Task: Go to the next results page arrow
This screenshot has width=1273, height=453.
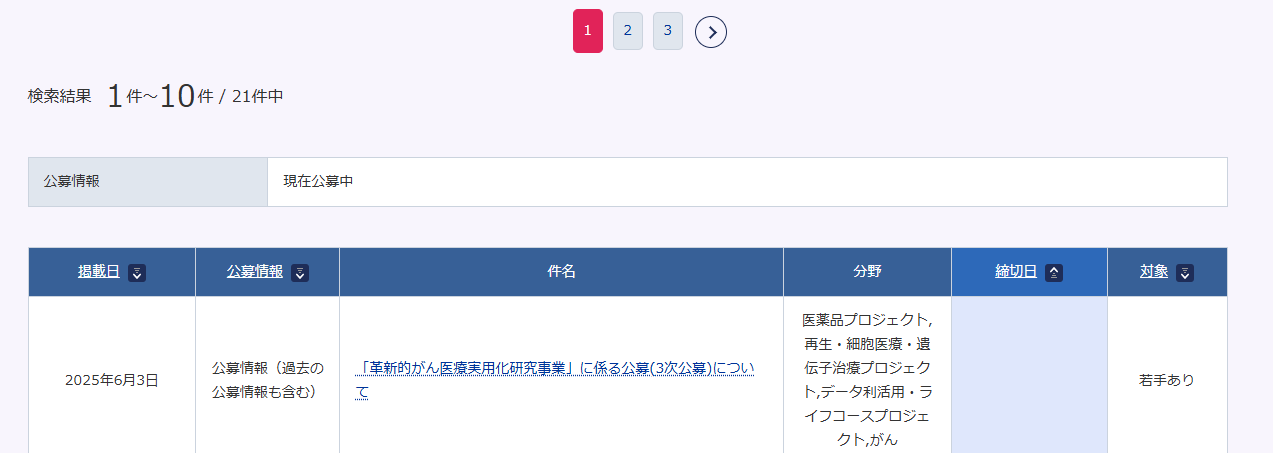Action: 710,32
